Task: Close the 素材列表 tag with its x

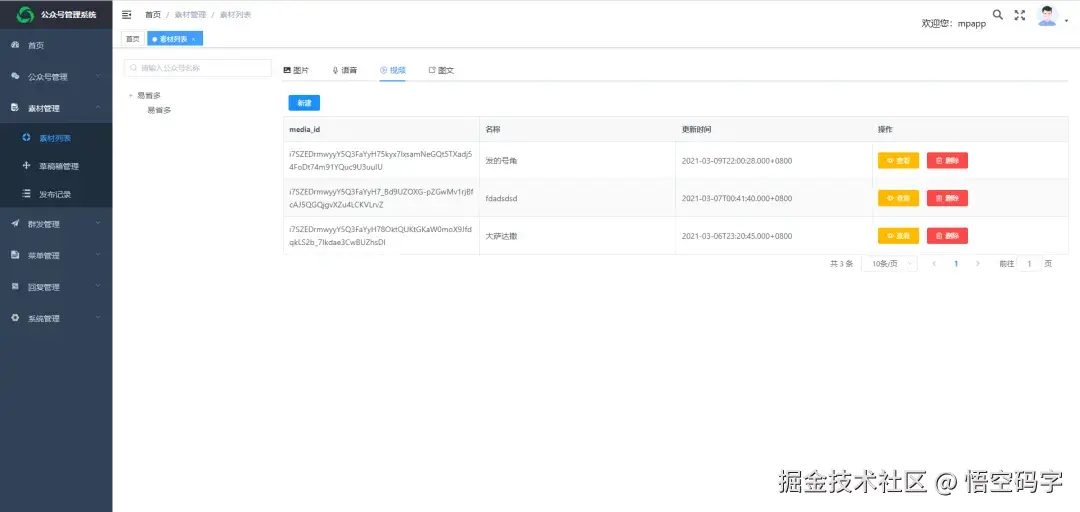Action: (194, 39)
